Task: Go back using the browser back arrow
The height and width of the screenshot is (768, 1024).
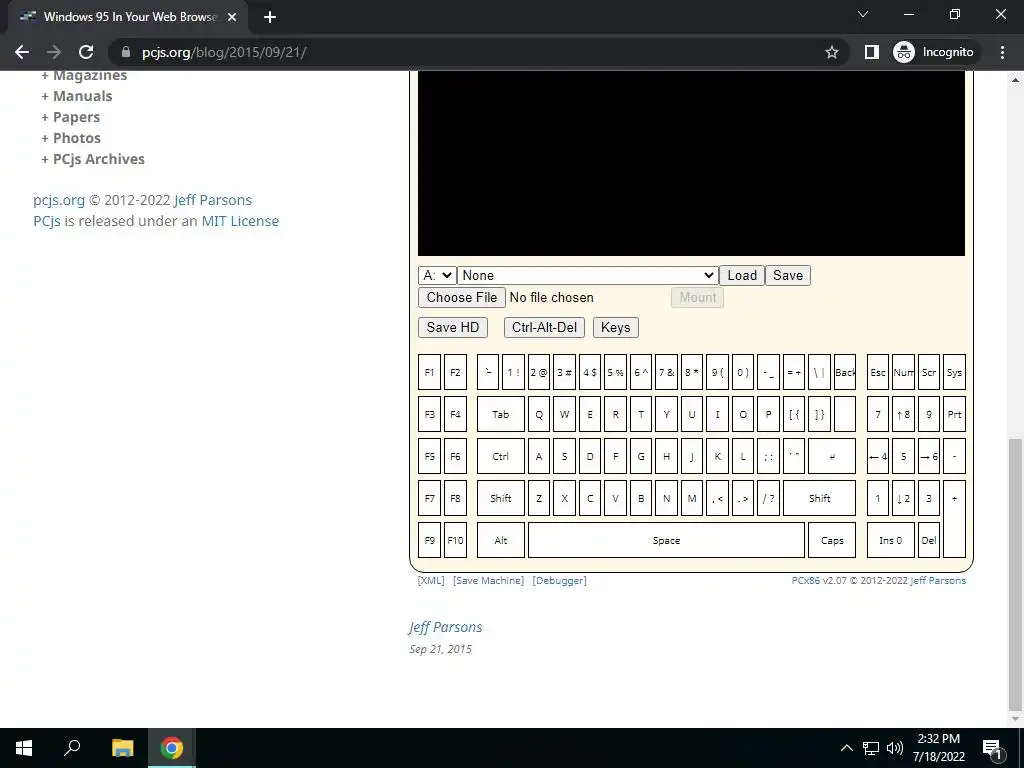Action: [22, 52]
